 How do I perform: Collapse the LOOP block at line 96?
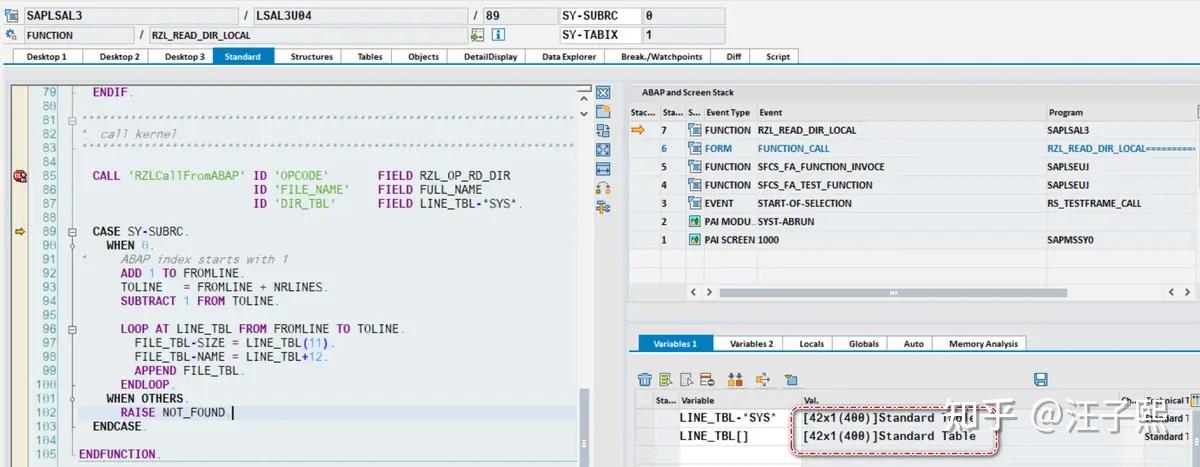(72, 329)
